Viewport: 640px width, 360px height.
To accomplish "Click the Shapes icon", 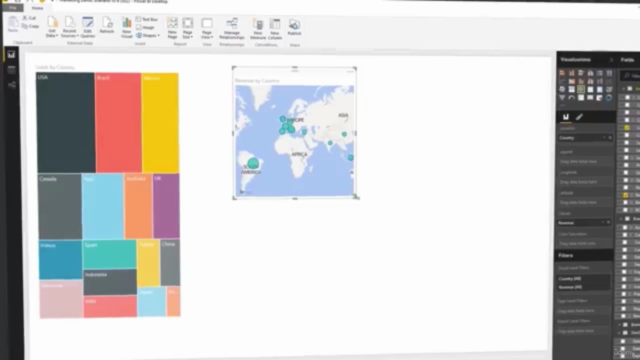I will point(139,36).
